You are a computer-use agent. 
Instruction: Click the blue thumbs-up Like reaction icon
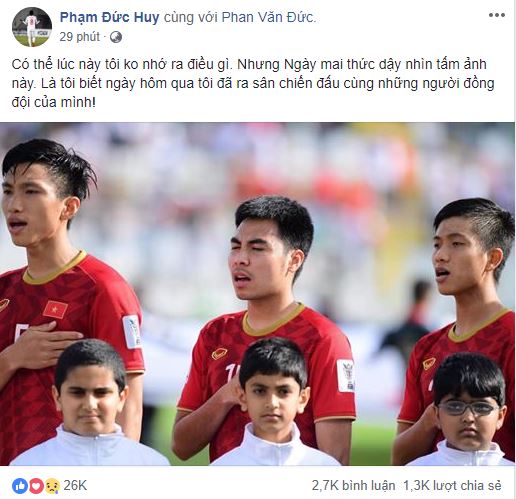click(20, 486)
